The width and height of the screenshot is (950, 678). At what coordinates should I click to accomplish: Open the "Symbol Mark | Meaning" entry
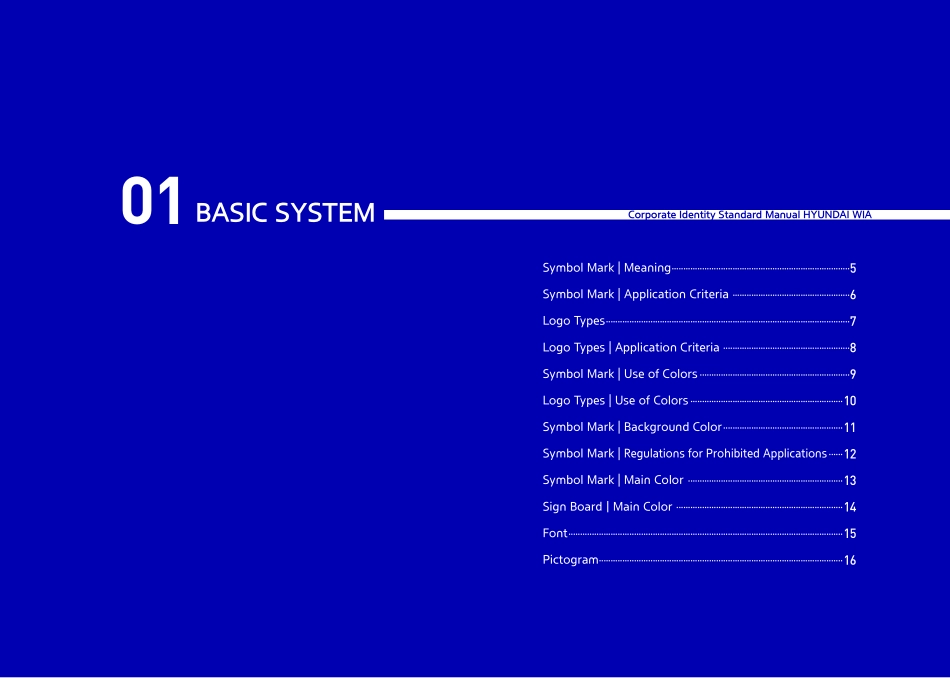[606, 267]
